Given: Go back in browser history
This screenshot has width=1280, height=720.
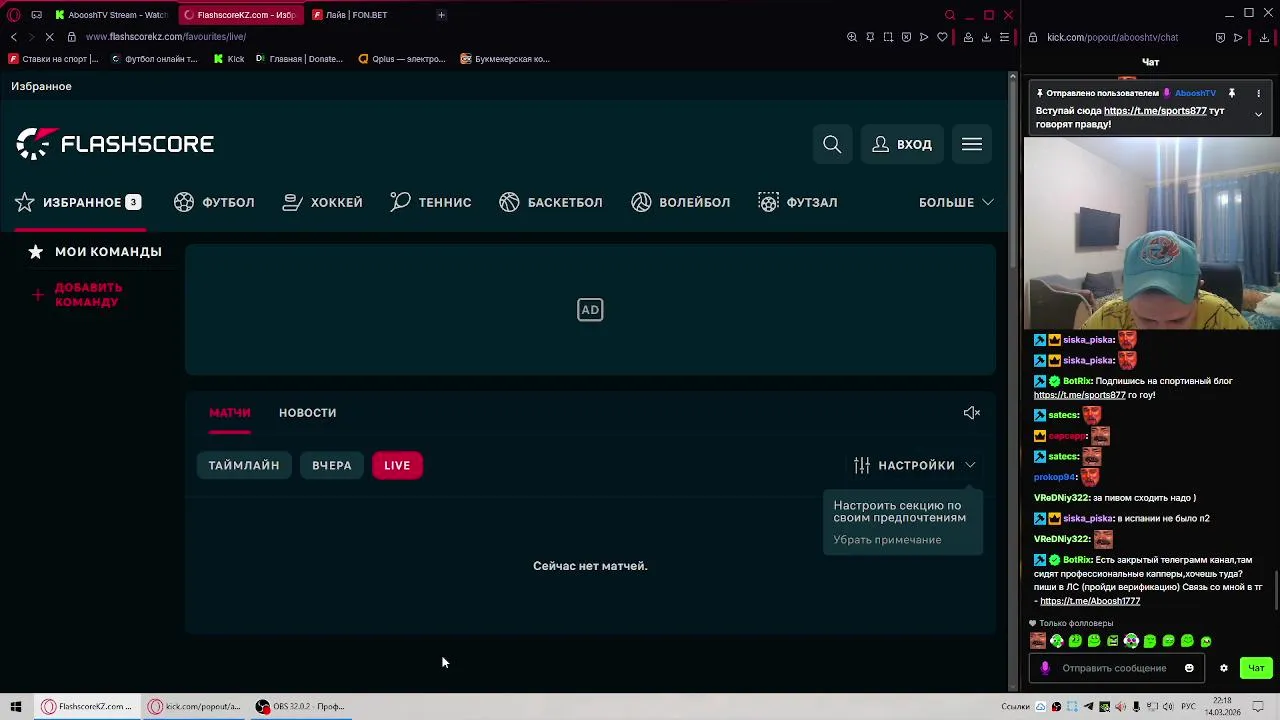Looking at the screenshot, I should click(x=13, y=37).
